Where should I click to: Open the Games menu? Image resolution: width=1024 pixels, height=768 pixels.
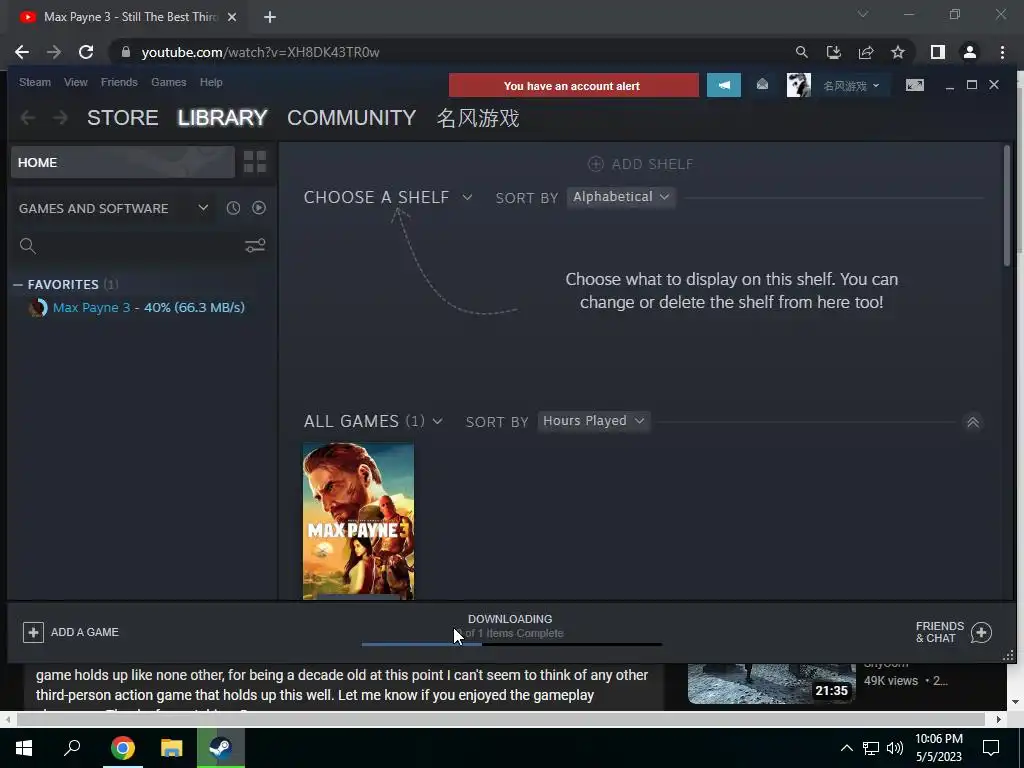(x=168, y=82)
